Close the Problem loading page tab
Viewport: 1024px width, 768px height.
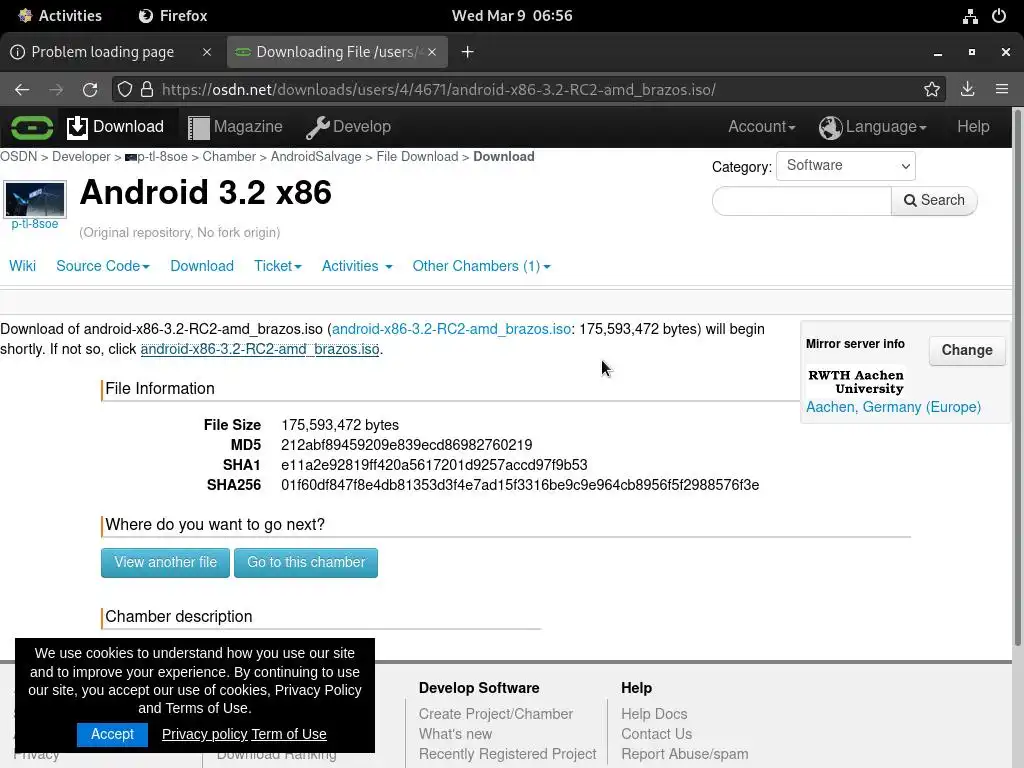[206, 52]
